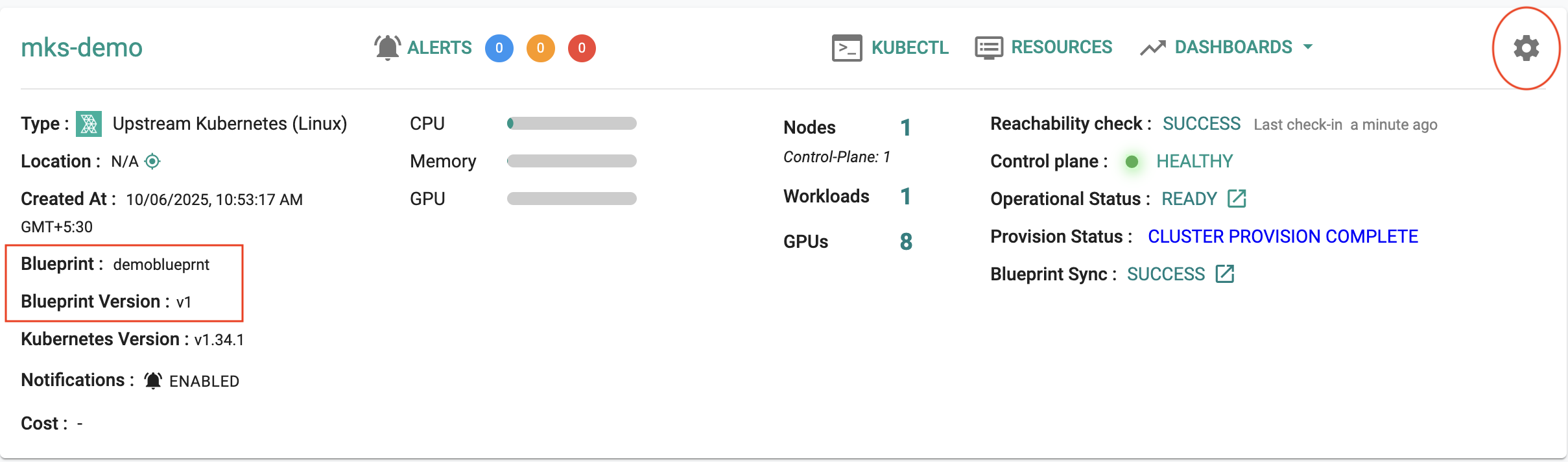
Task: Open the KUBECTL menu item
Action: tap(909, 47)
